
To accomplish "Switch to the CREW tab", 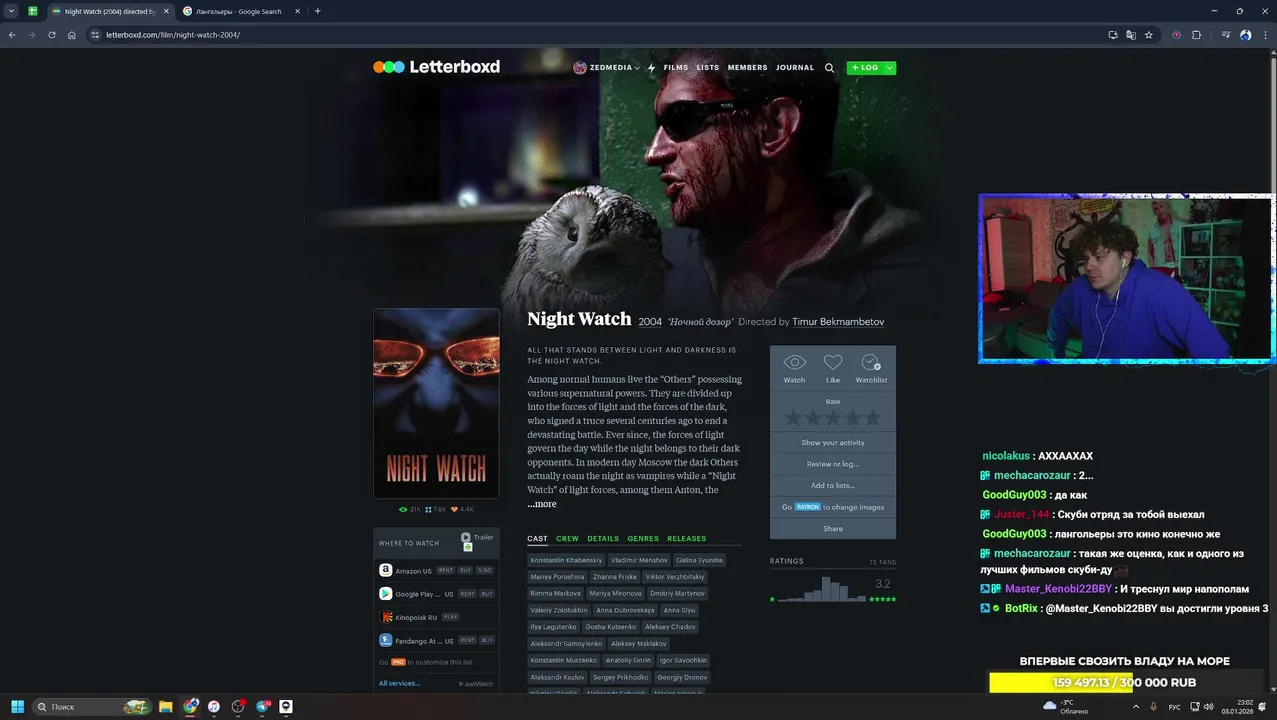I will tap(567, 539).
